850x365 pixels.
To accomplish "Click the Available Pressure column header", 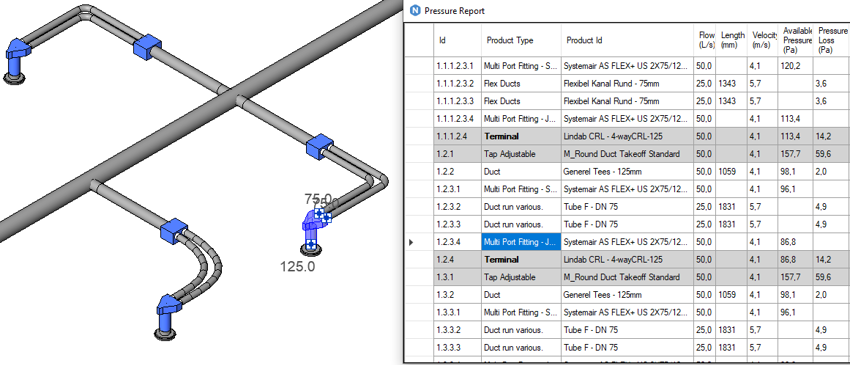I will pyautogui.click(x=797, y=40).
